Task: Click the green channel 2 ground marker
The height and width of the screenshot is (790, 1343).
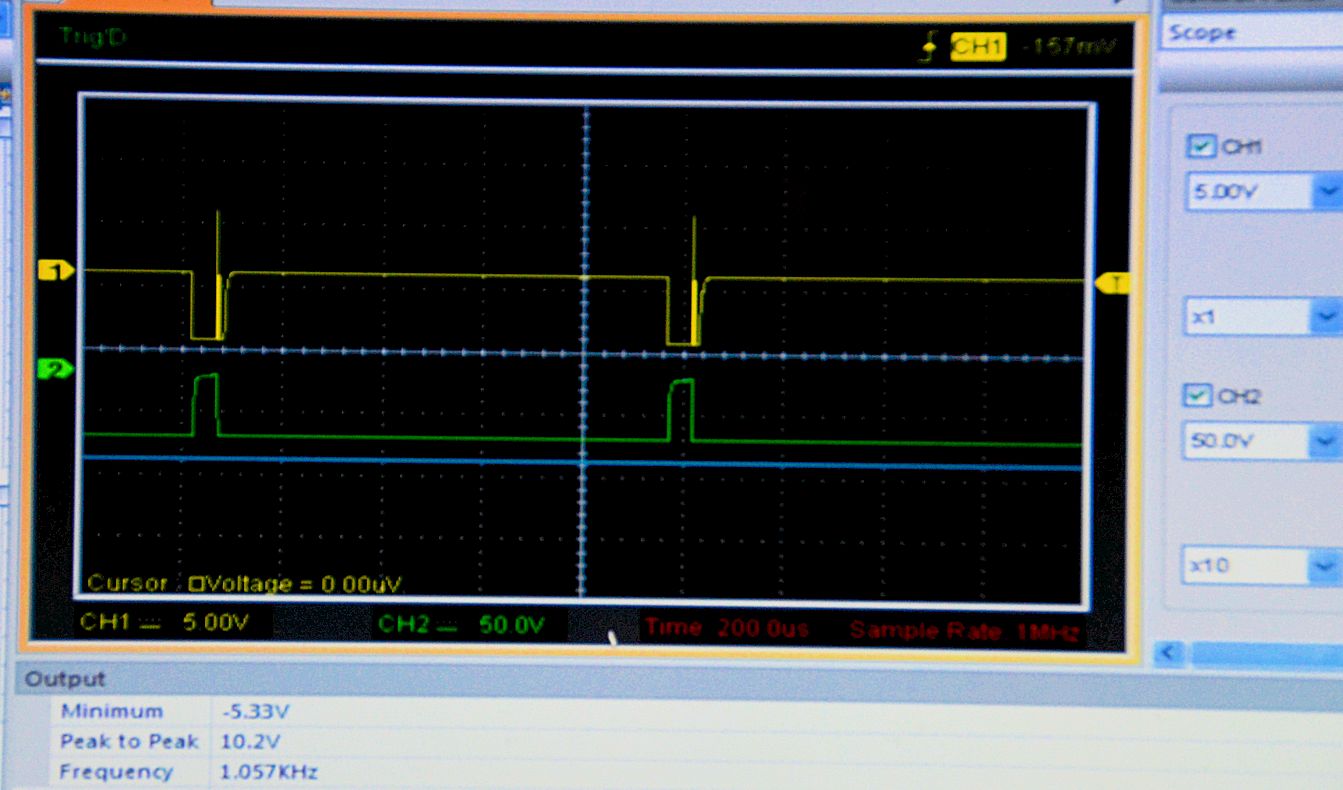Action: pos(56,370)
